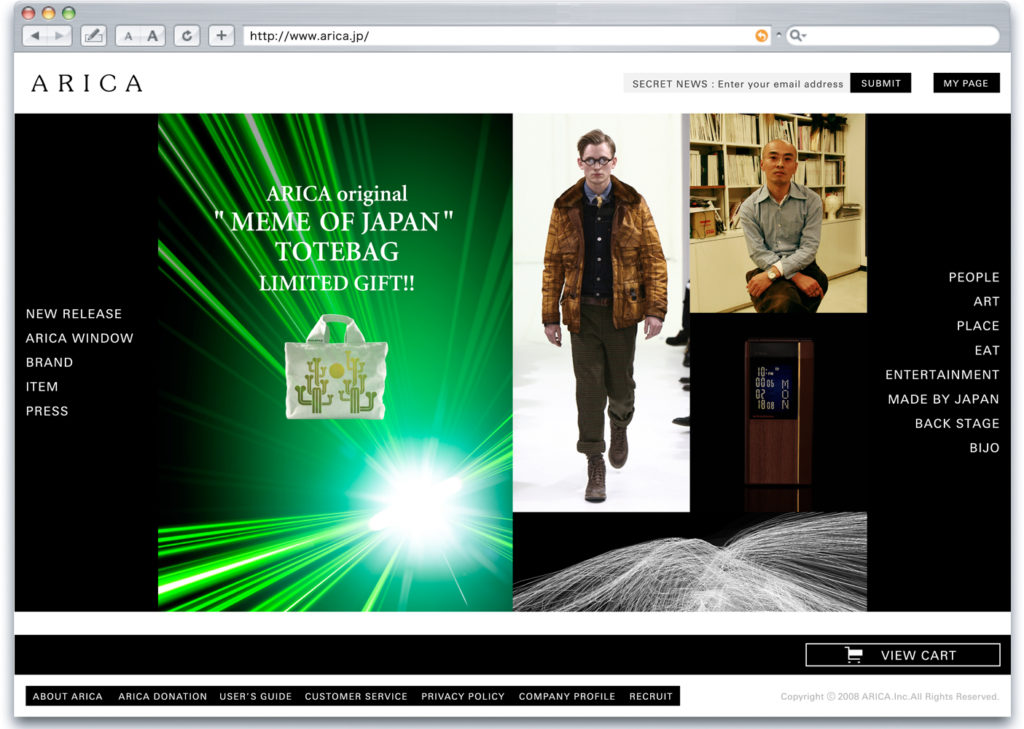Click the VIEW CART button
This screenshot has width=1024, height=729.
[x=903, y=655]
